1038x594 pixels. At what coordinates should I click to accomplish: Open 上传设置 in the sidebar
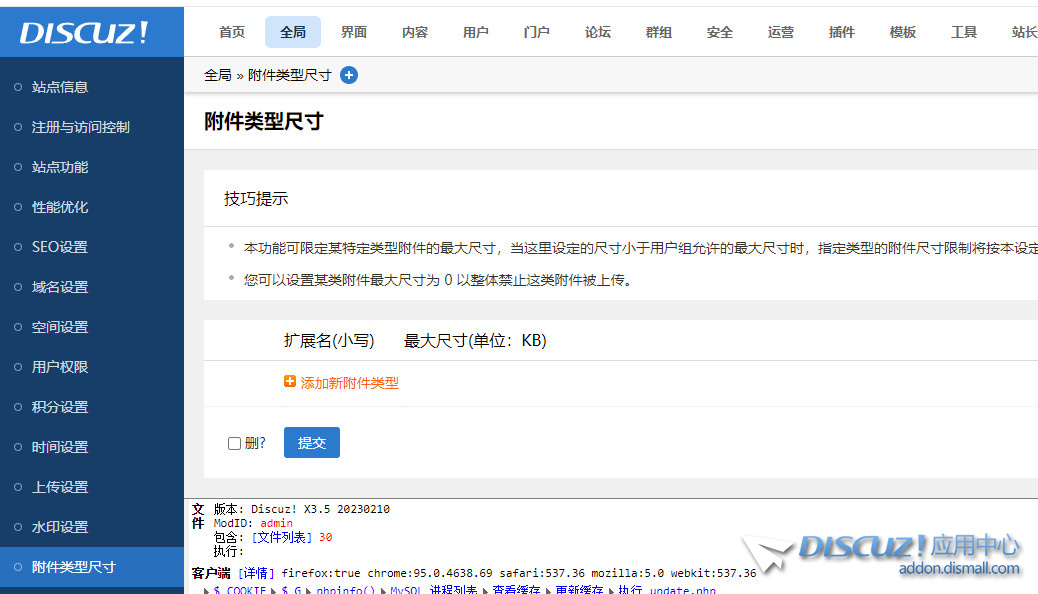60,487
